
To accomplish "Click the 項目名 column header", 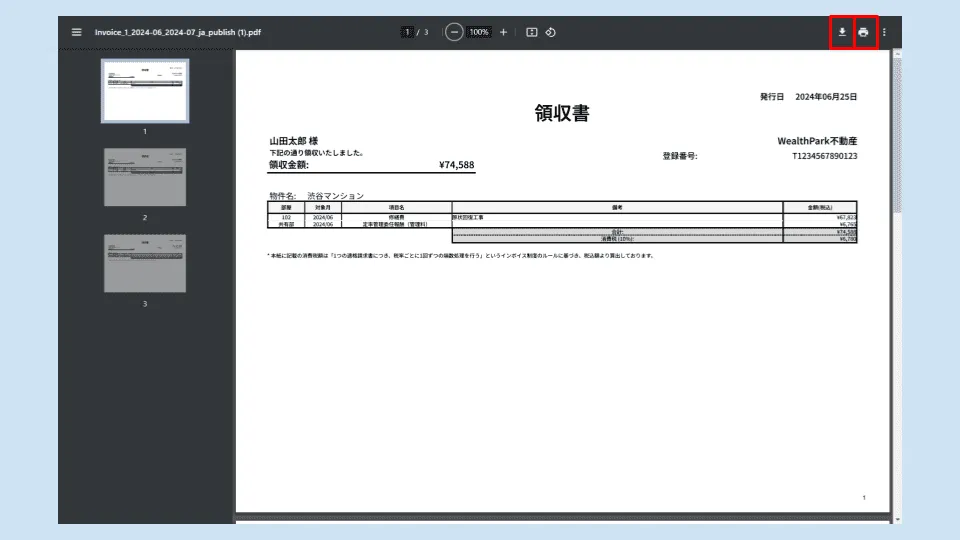I will 397,208.
